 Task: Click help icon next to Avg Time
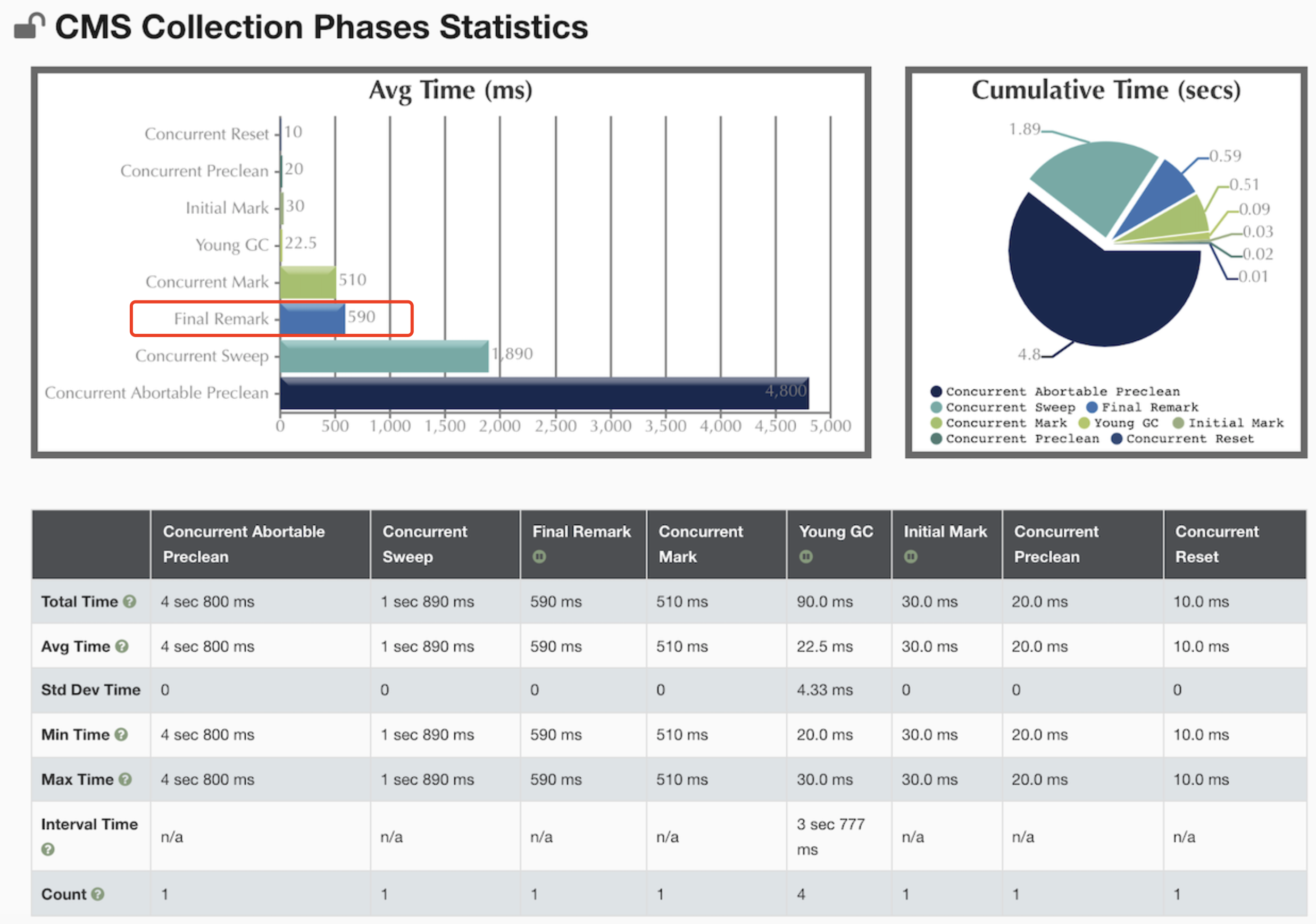[121, 646]
